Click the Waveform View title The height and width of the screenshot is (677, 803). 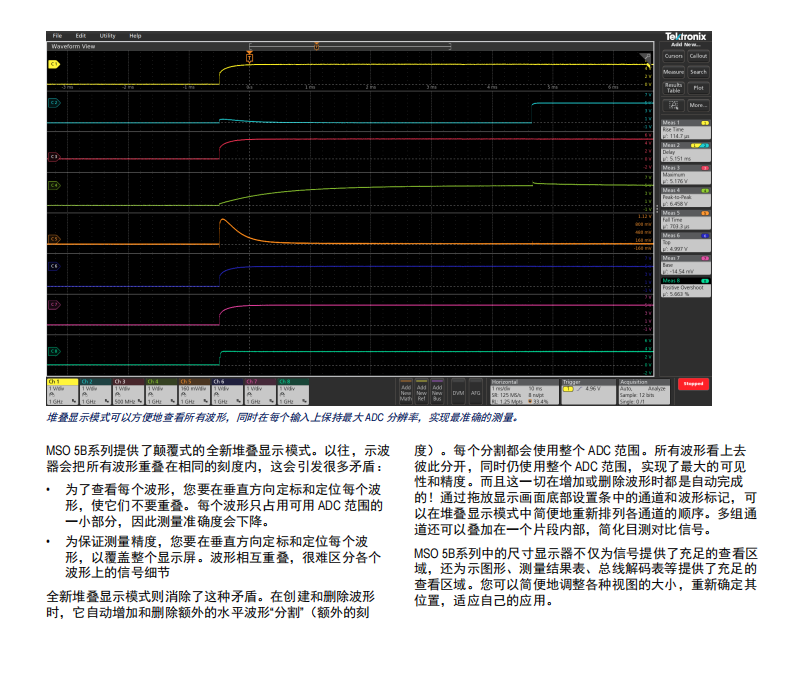(x=73, y=46)
